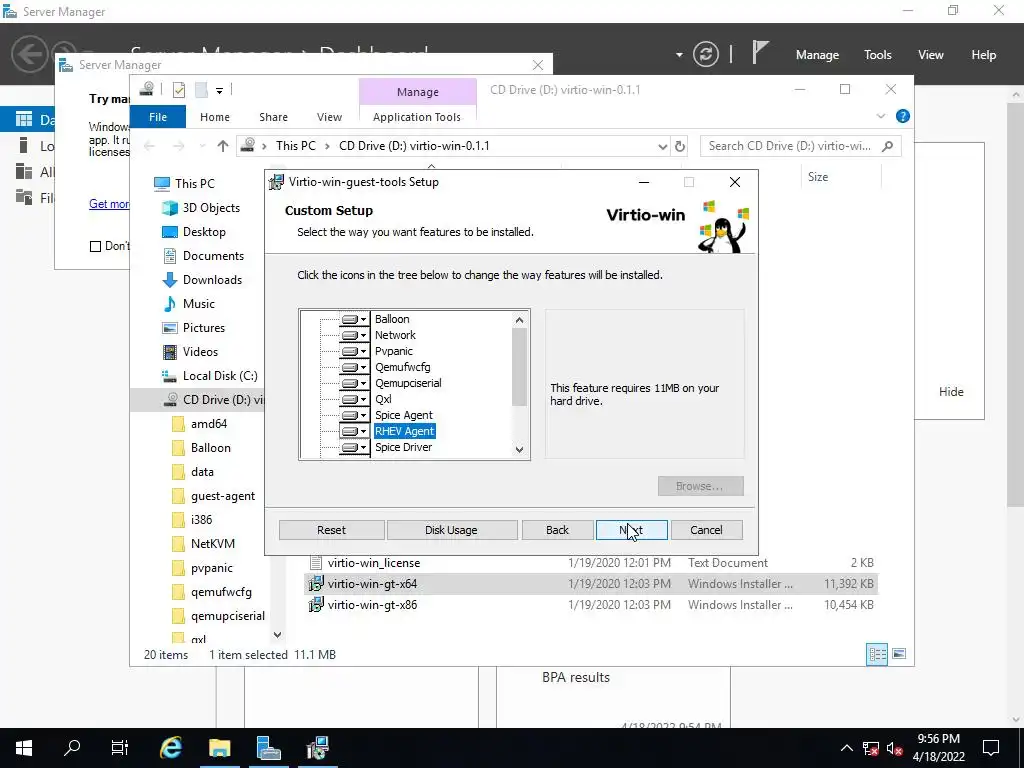Select the virtio-win-gt-x64 installer file
The height and width of the screenshot is (768, 1024).
click(372, 584)
